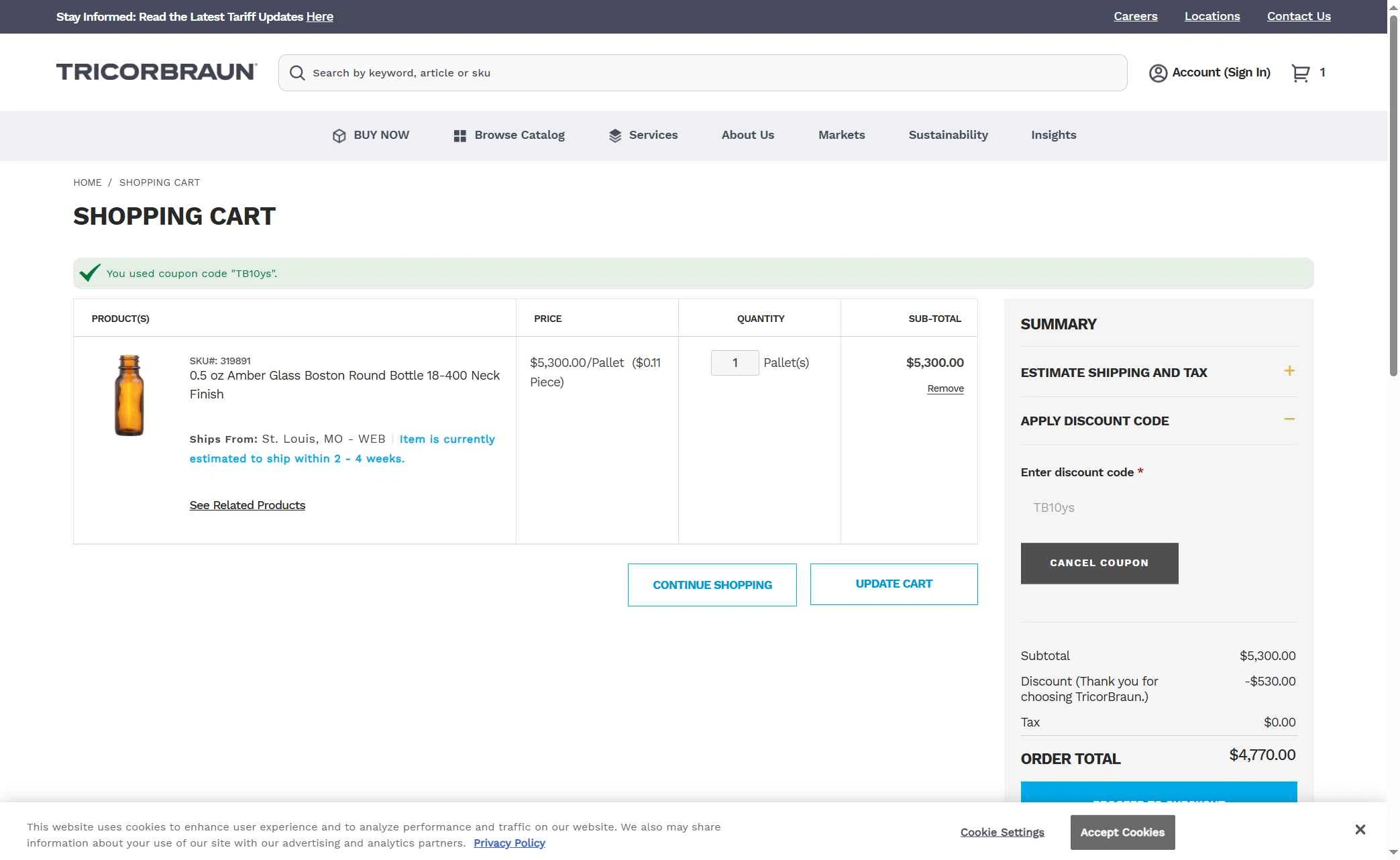
Task: Open the Insights menu
Action: tap(1053, 135)
